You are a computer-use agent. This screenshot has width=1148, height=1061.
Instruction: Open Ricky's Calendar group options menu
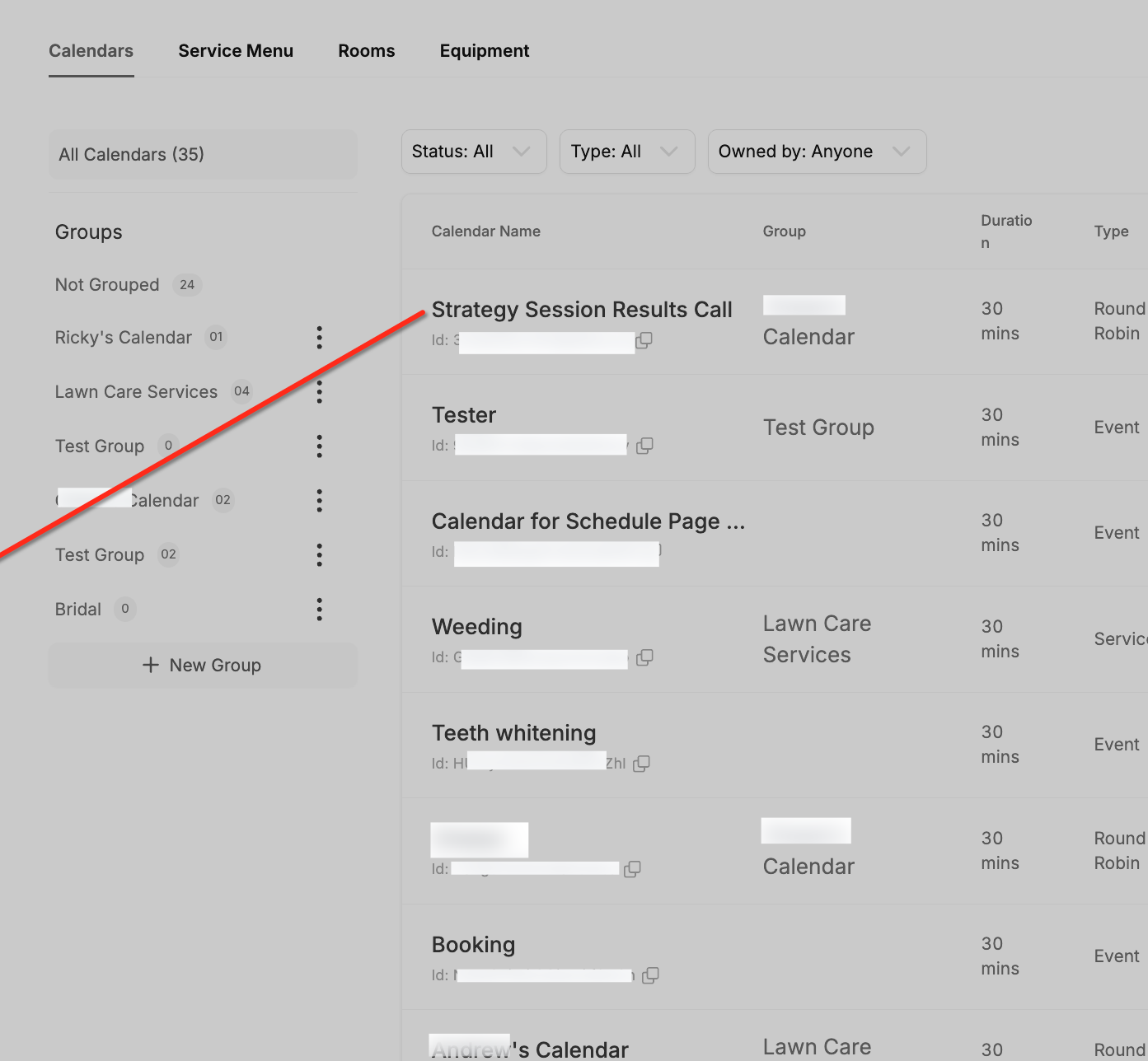320,337
